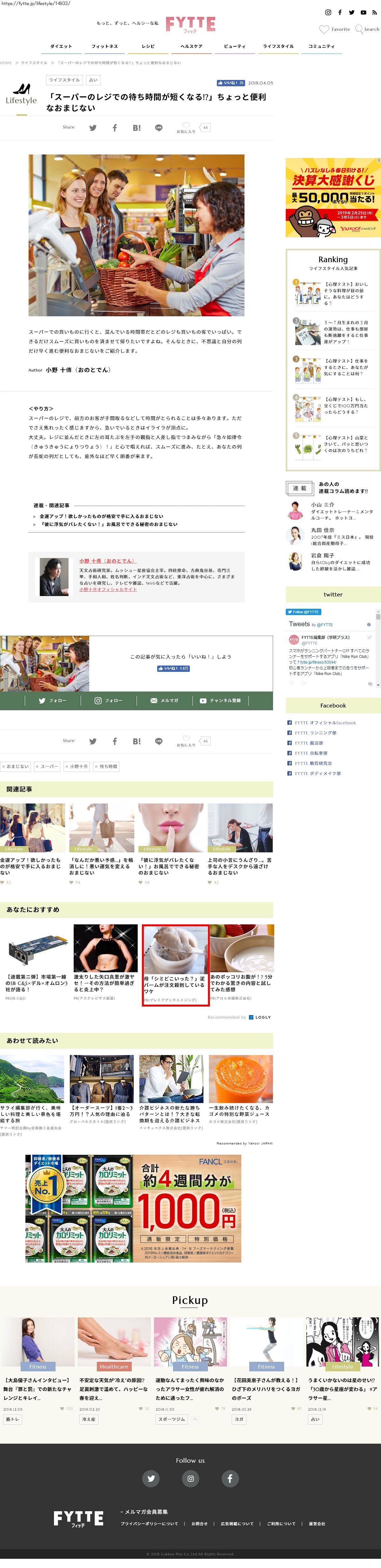Open YouTube icon in top header
Image resolution: width=381 pixels, height=1568 pixels.
pos(363,12)
